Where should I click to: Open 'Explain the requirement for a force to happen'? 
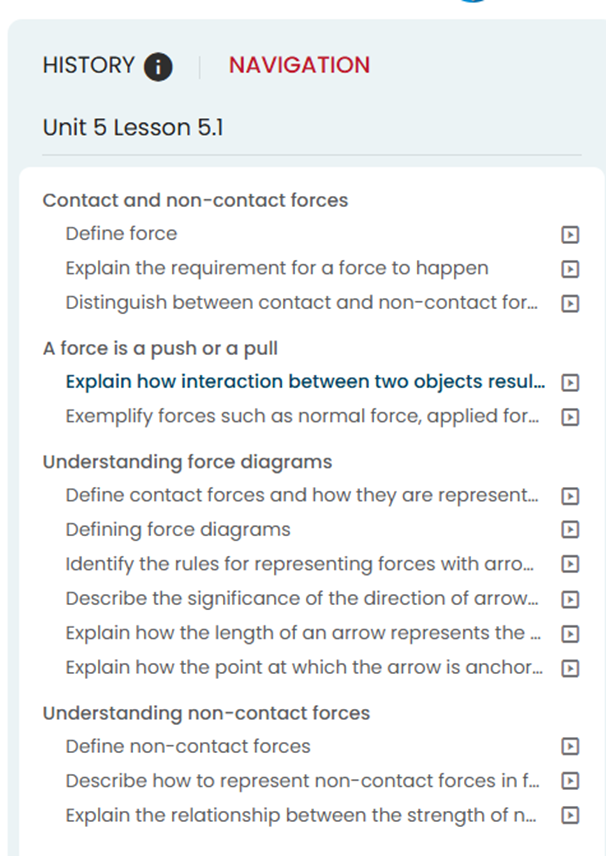click(x=277, y=268)
